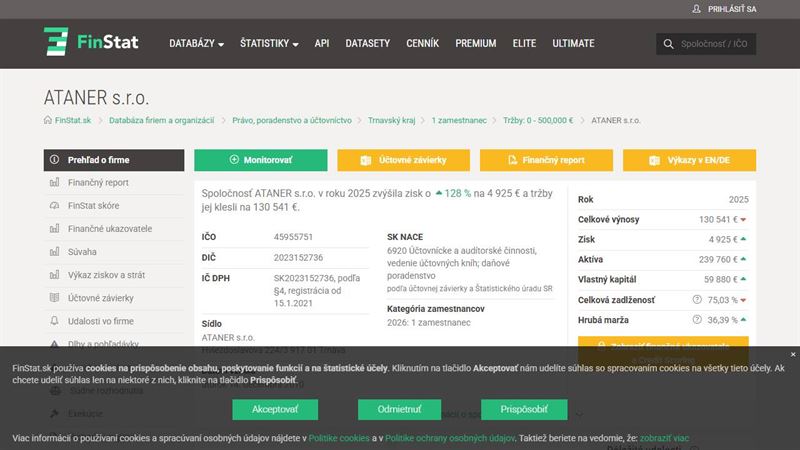This screenshot has width=800, height=450.
Task: Open the 1 zamestnanec breadcrumb
Action: [459, 120]
